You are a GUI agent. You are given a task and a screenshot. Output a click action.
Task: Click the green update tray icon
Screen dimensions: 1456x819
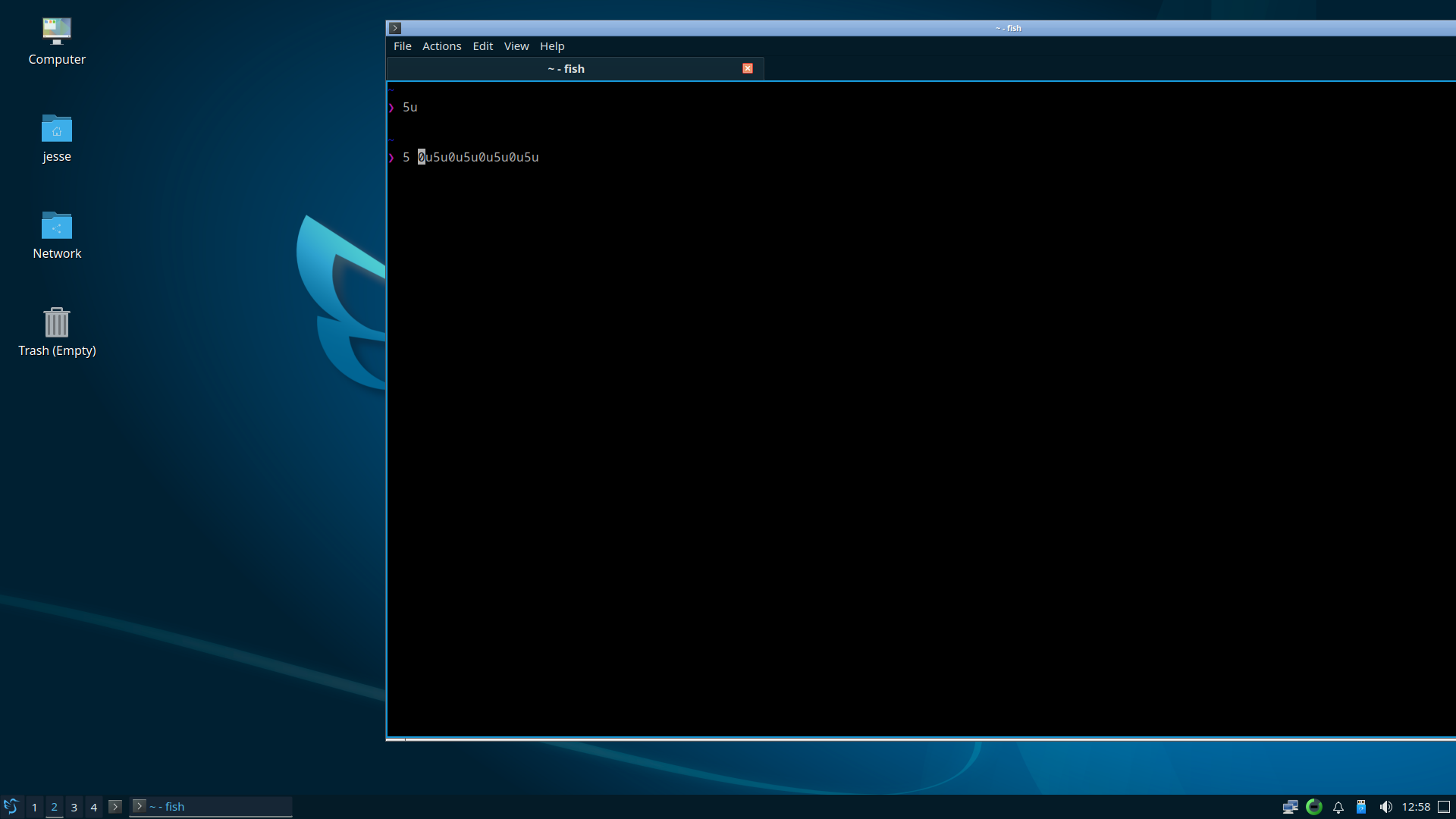1314,807
